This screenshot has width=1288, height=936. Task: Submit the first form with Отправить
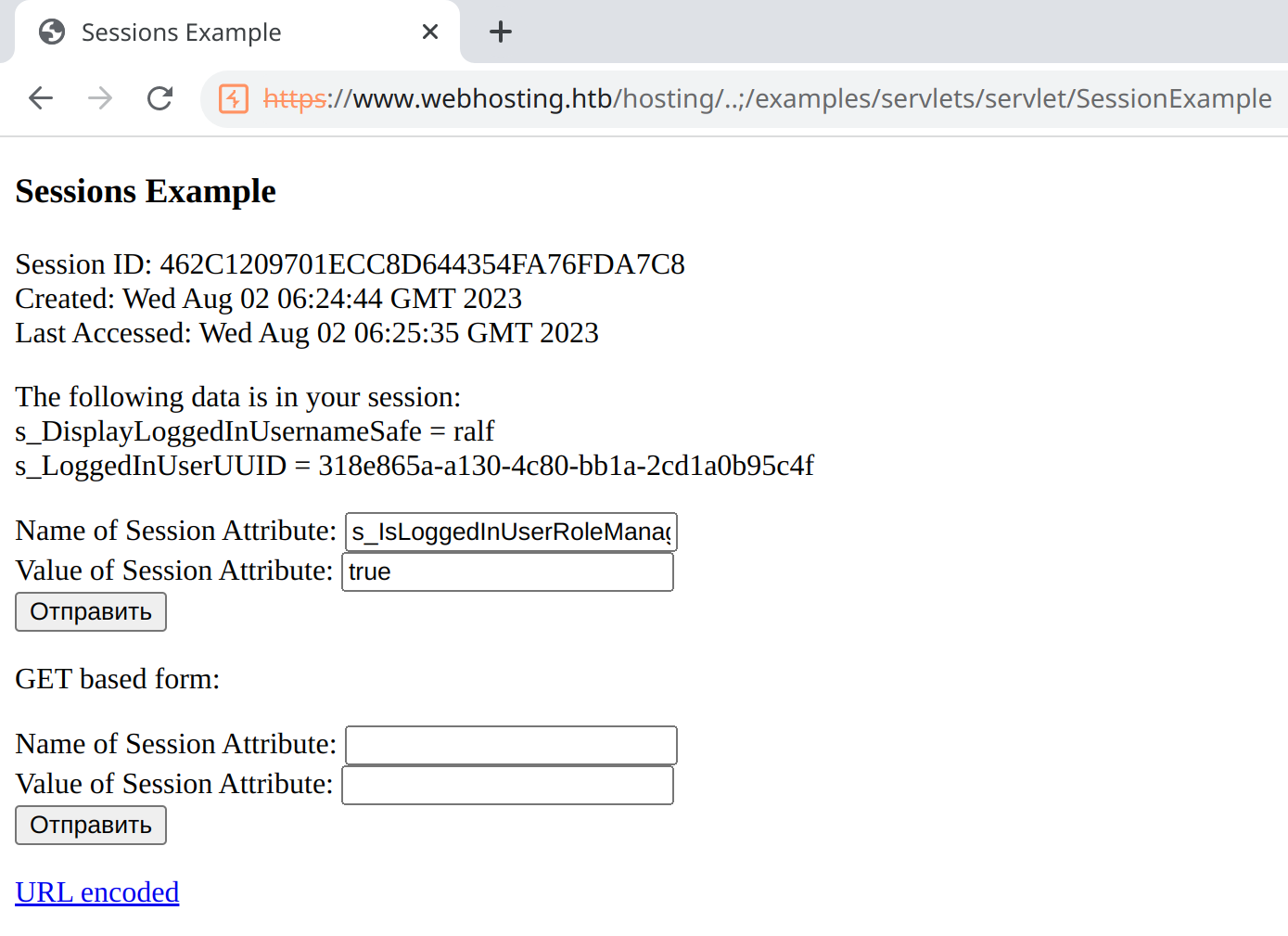[91, 612]
